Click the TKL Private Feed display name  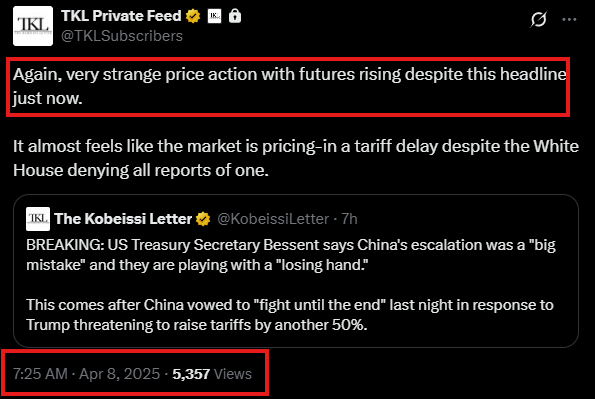click(121, 16)
